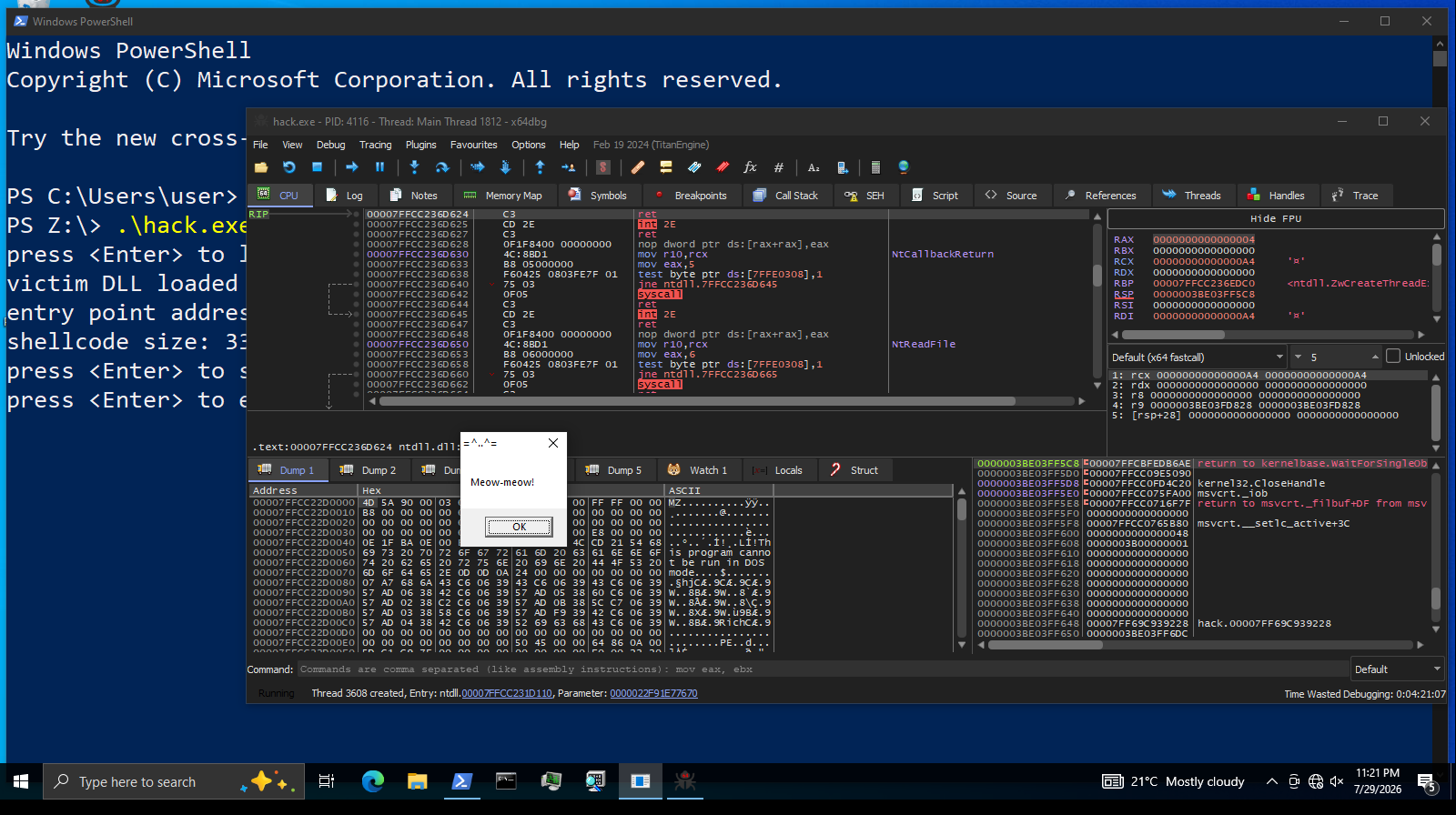Open the Help menu
The width and height of the screenshot is (1456, 815).
click(x=570, y=145)
